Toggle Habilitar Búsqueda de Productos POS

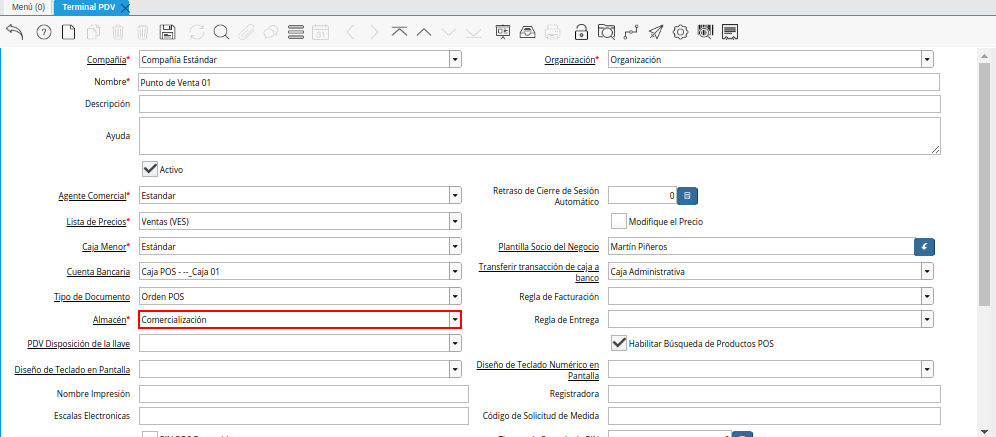click(x=619, y=343)
